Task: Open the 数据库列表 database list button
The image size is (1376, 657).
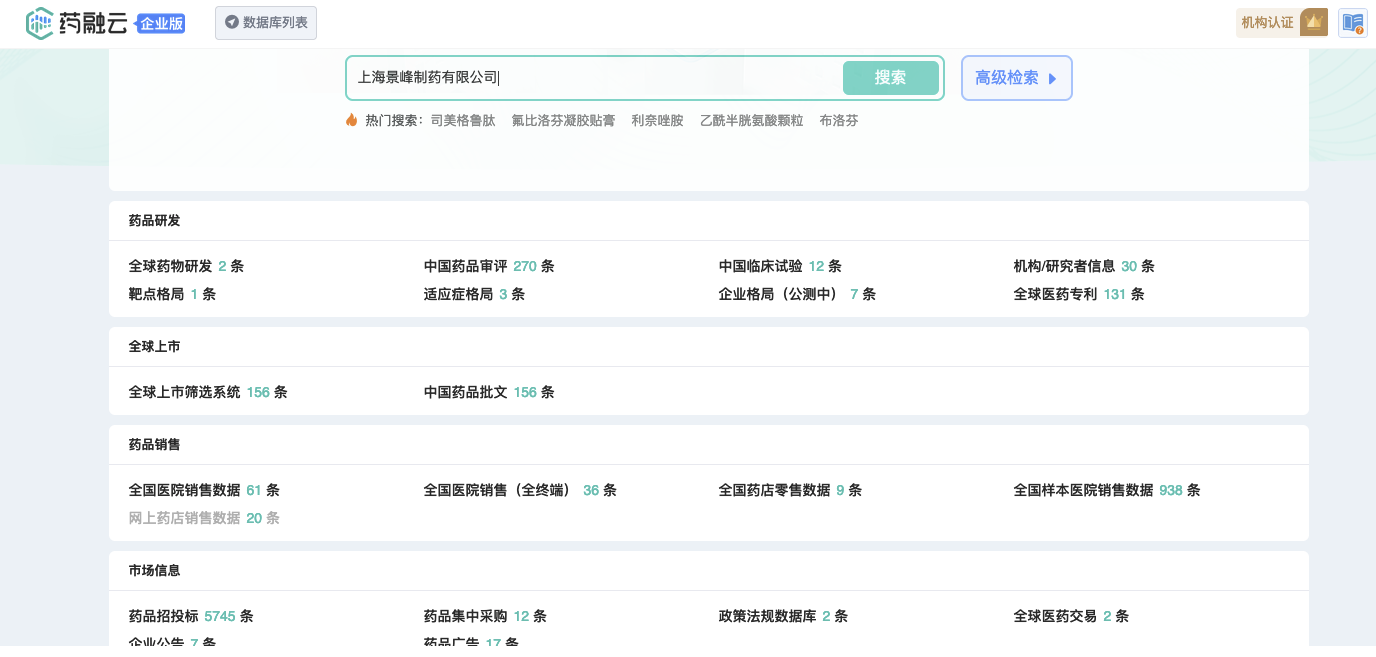Action: [x=266, y=23]
